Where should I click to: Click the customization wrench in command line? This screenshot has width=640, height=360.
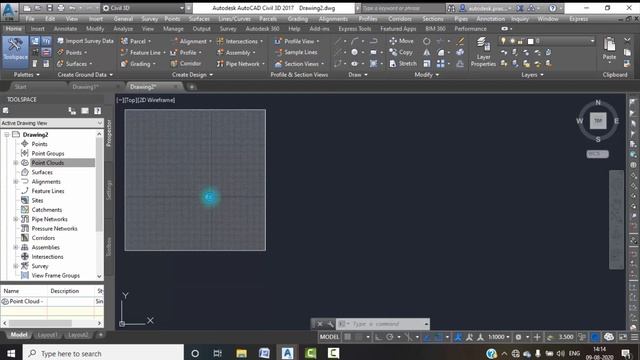[330, 324]
